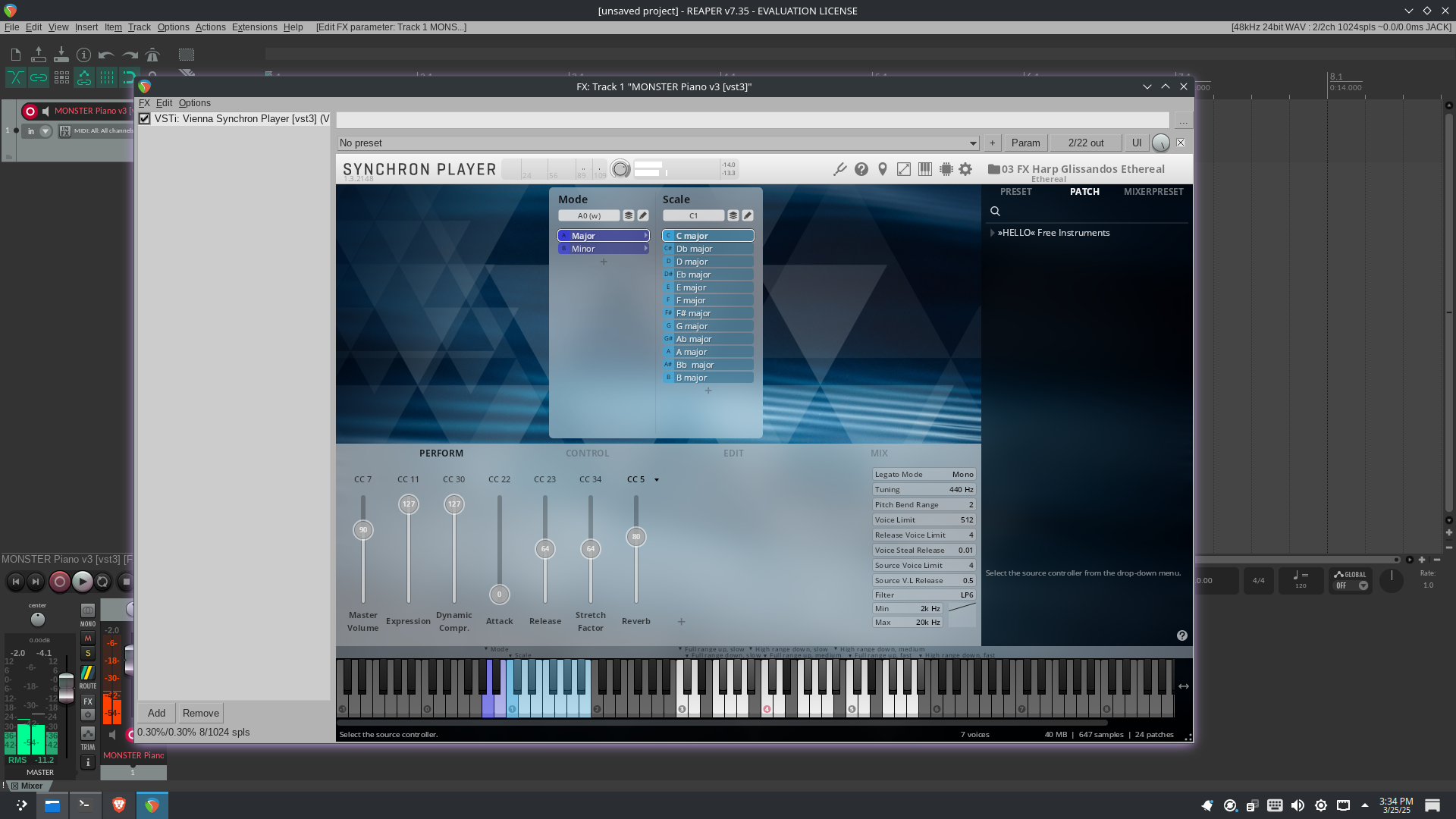The width and height of the screenshot is (1456, 819).
Task: Click the plus button next to No preset
Action: 992,143
